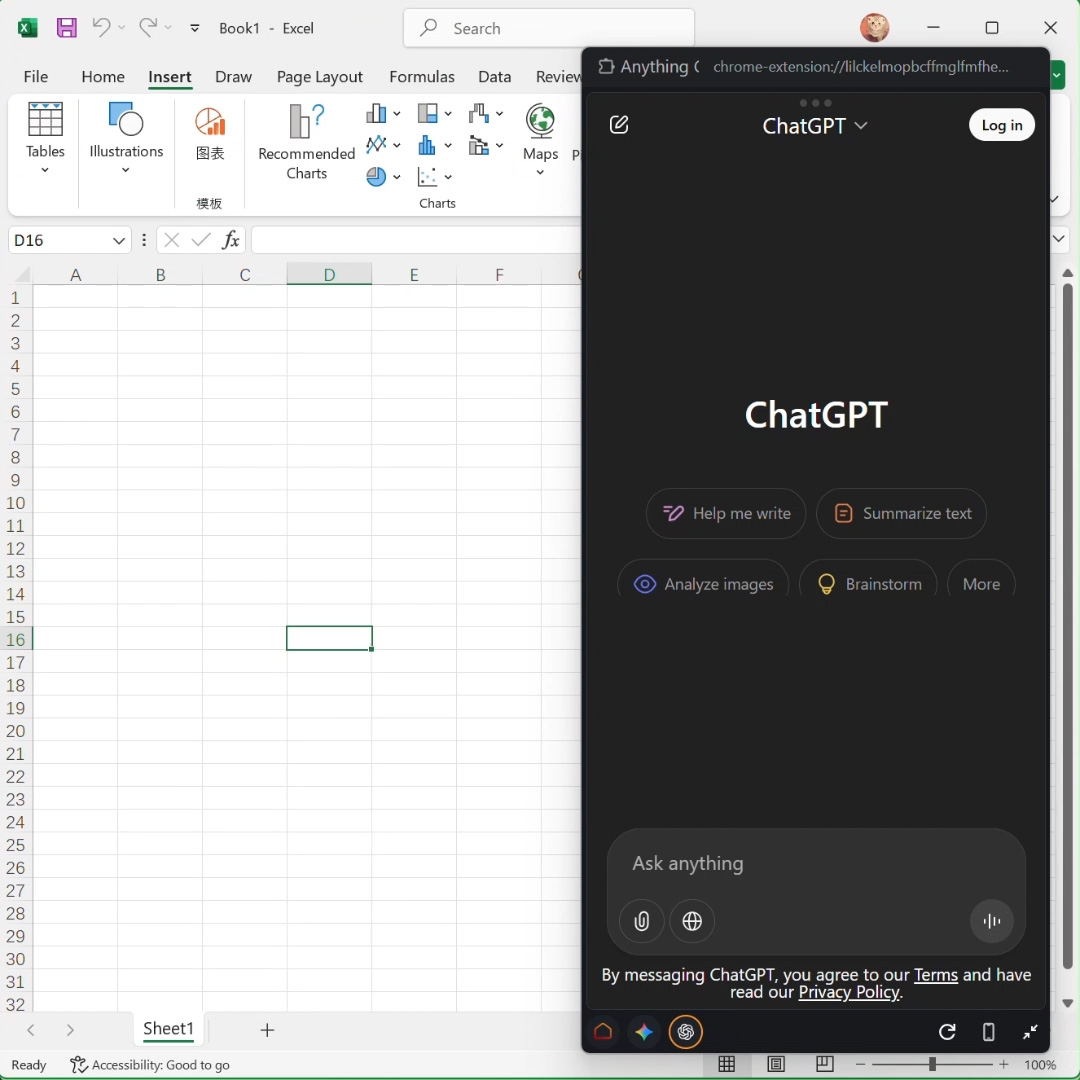The height and width of the screenshot is (1080, 1080).
Task: Click the Ask anything input field
Action: pyautogui.click(x=816, y=863)
